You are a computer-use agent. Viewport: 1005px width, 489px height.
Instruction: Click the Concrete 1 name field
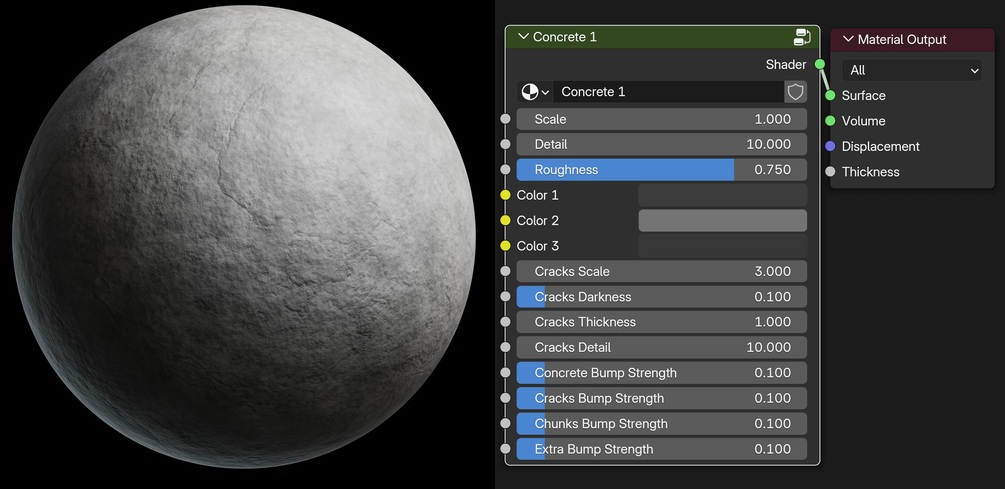pos(669,92)
